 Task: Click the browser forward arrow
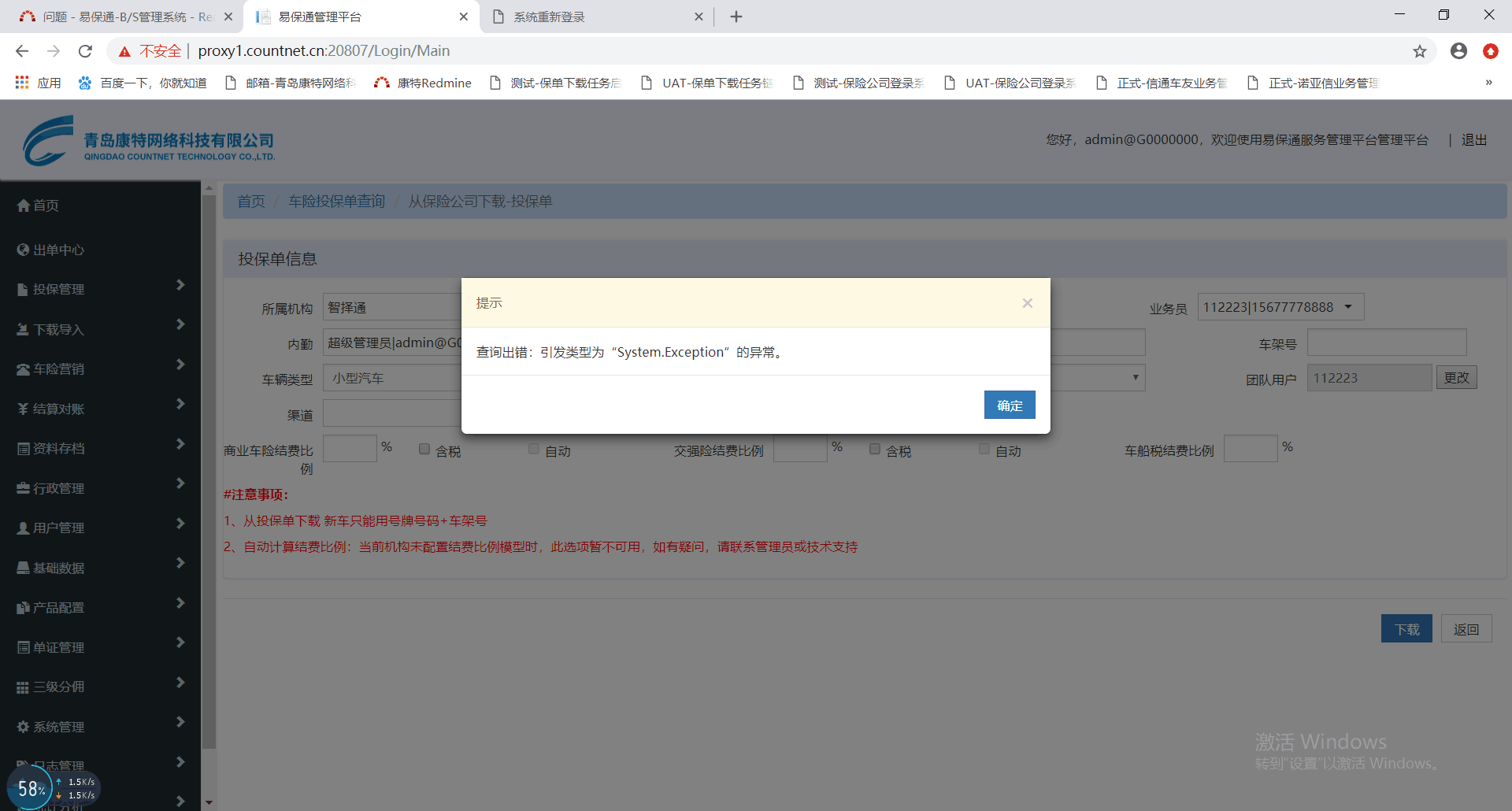coord(54,51)
